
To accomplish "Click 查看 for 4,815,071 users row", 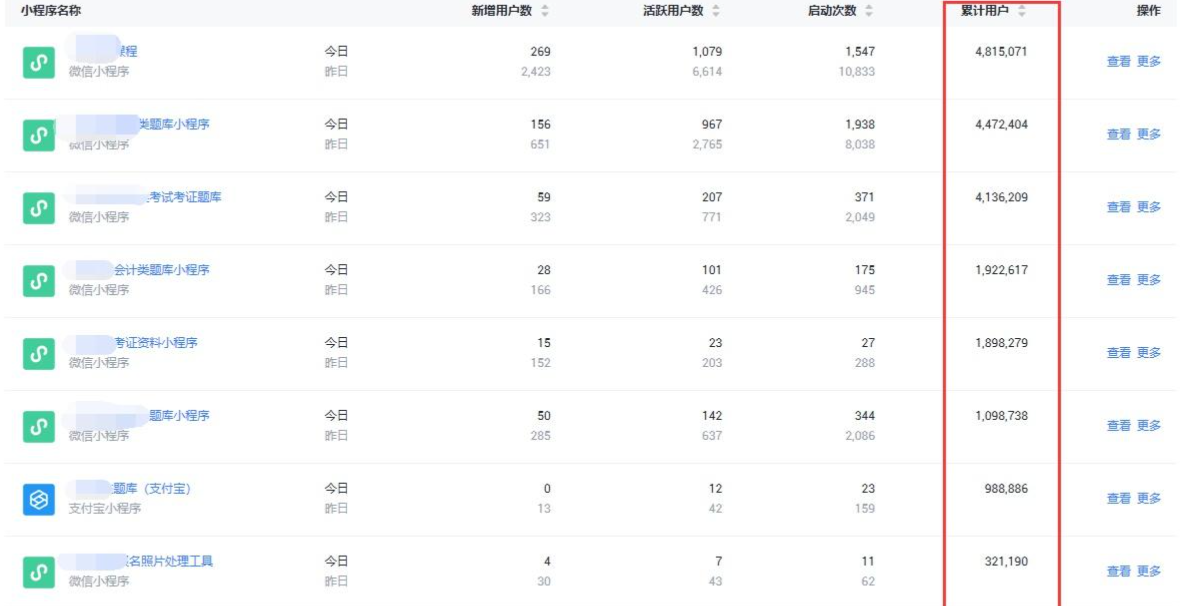I will [x=1119, y=62].
